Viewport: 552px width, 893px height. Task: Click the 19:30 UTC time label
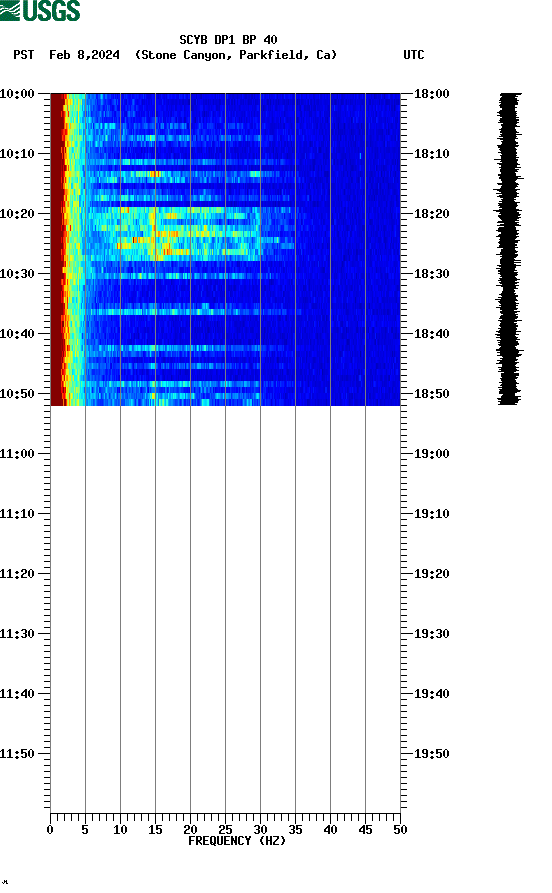(432, 634)
